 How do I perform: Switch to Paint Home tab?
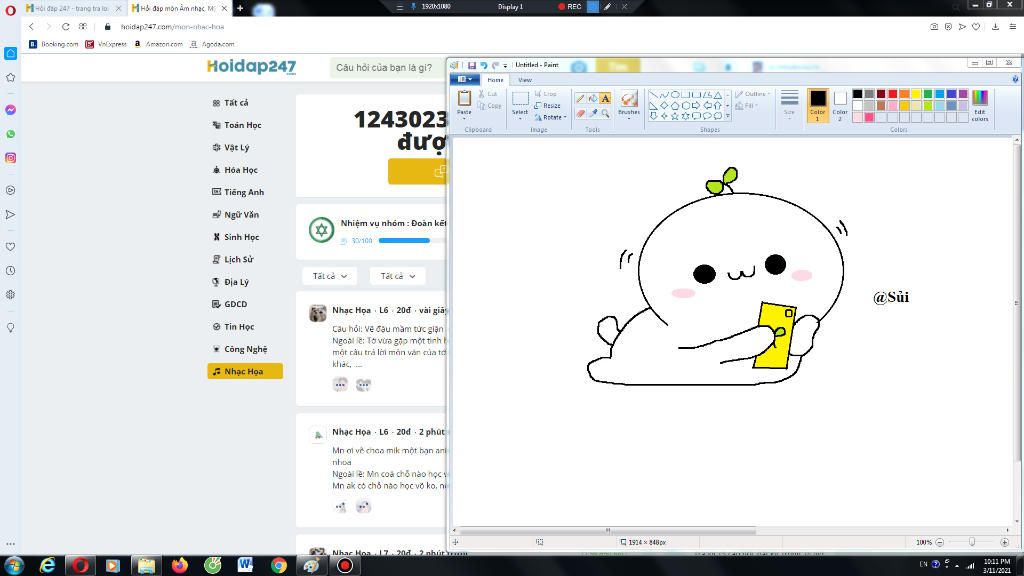495,80
